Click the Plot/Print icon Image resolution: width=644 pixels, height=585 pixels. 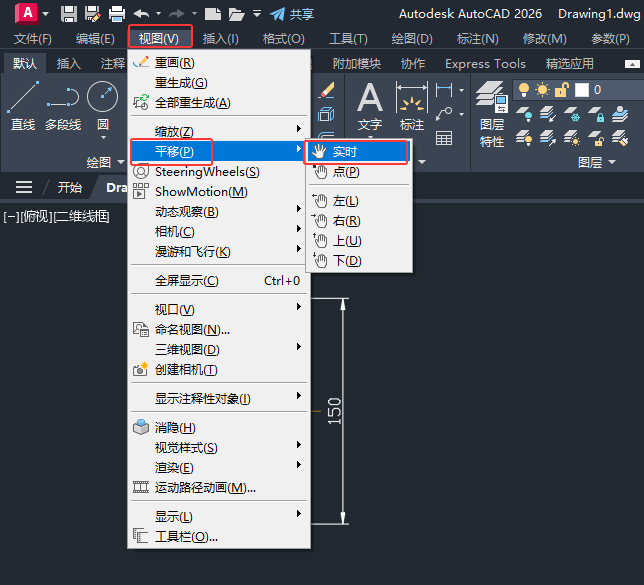(x=117, y=14)
